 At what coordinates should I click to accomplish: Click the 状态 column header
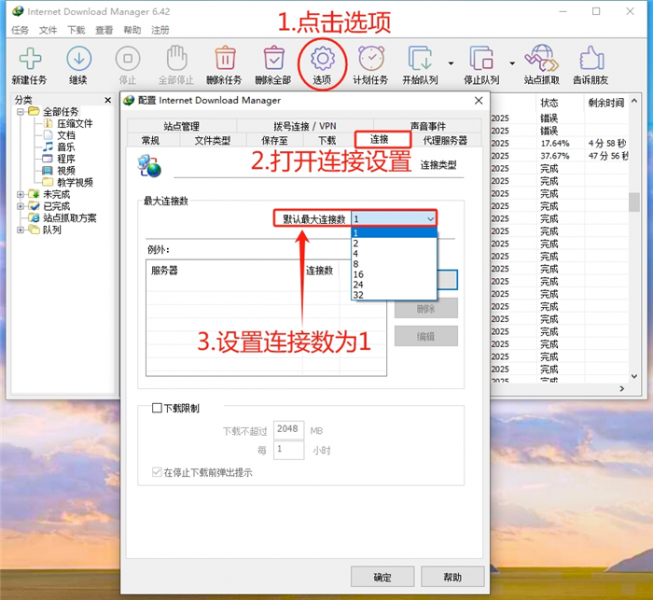click(560, 102)
